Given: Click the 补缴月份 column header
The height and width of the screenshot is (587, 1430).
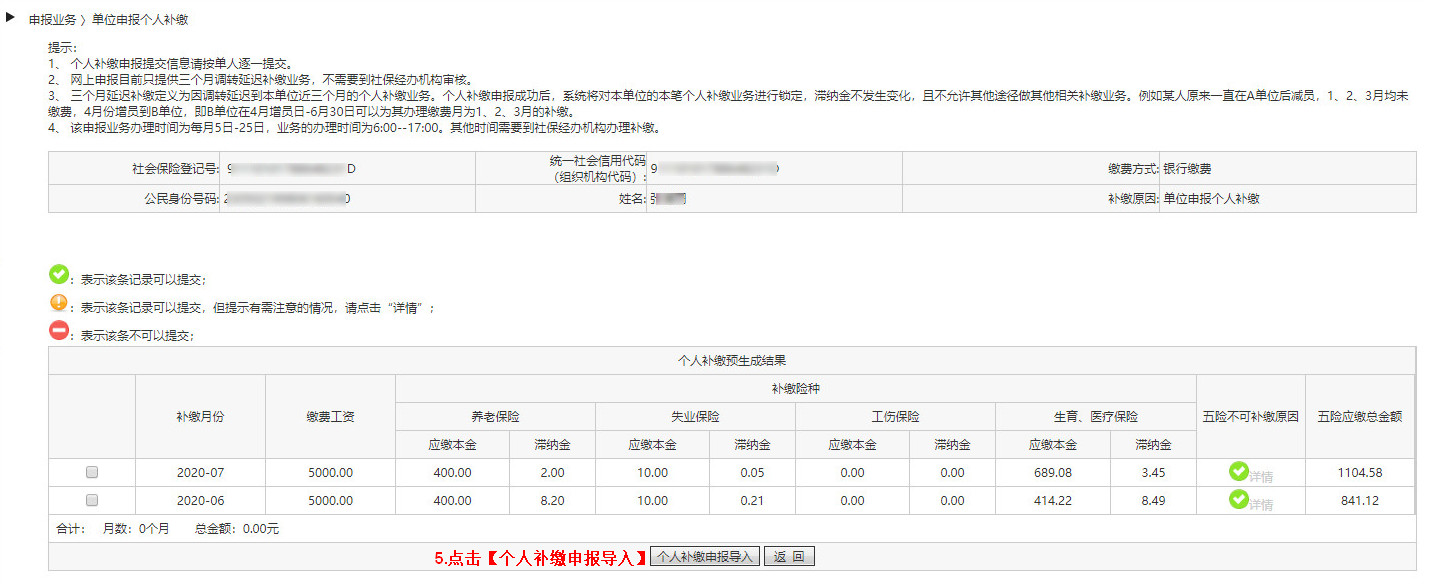Looking at the screenshot, I should [x=200, y=417].
